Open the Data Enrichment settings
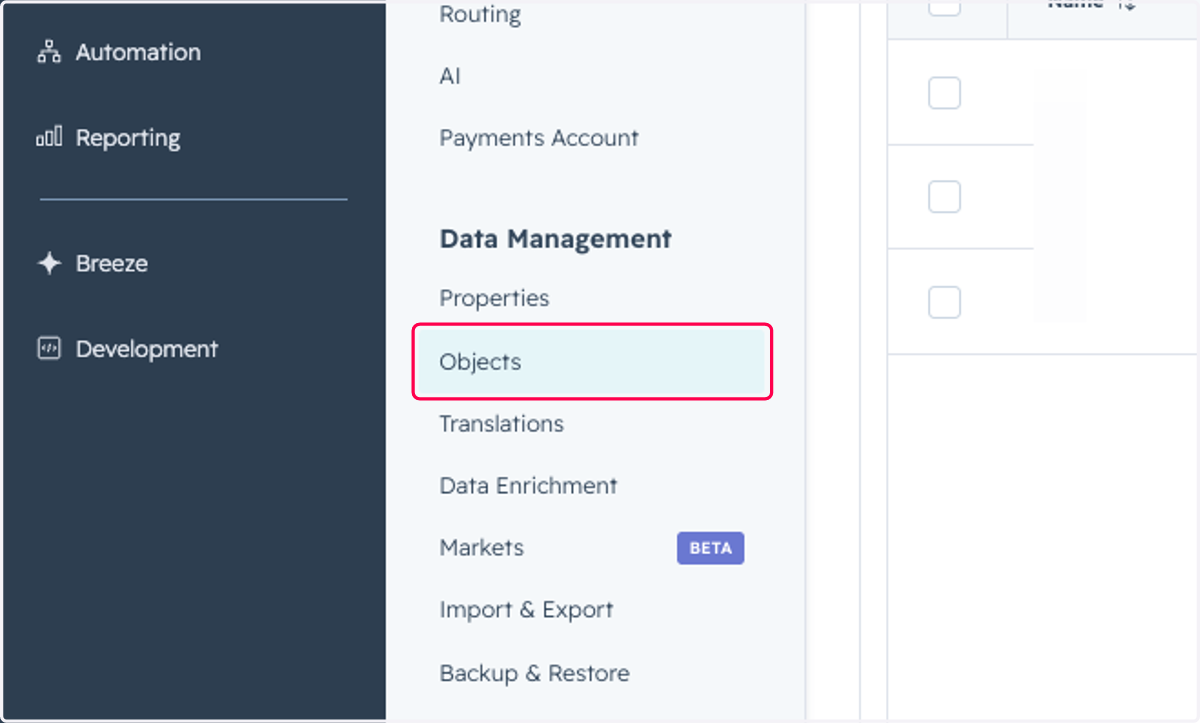 tap(528, 486)
